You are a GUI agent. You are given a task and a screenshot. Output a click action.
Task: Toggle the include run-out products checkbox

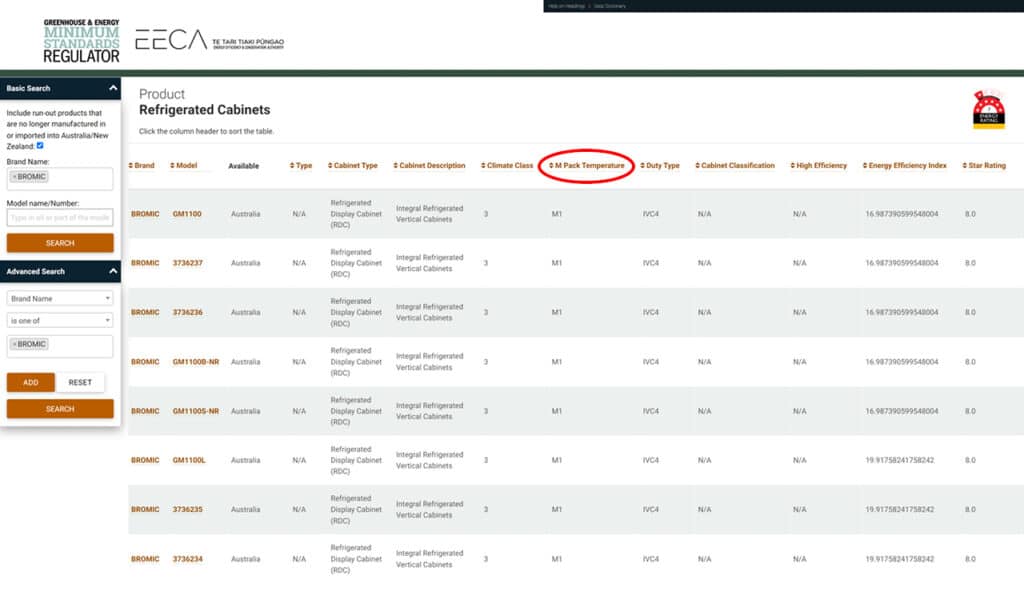(40, 145)
